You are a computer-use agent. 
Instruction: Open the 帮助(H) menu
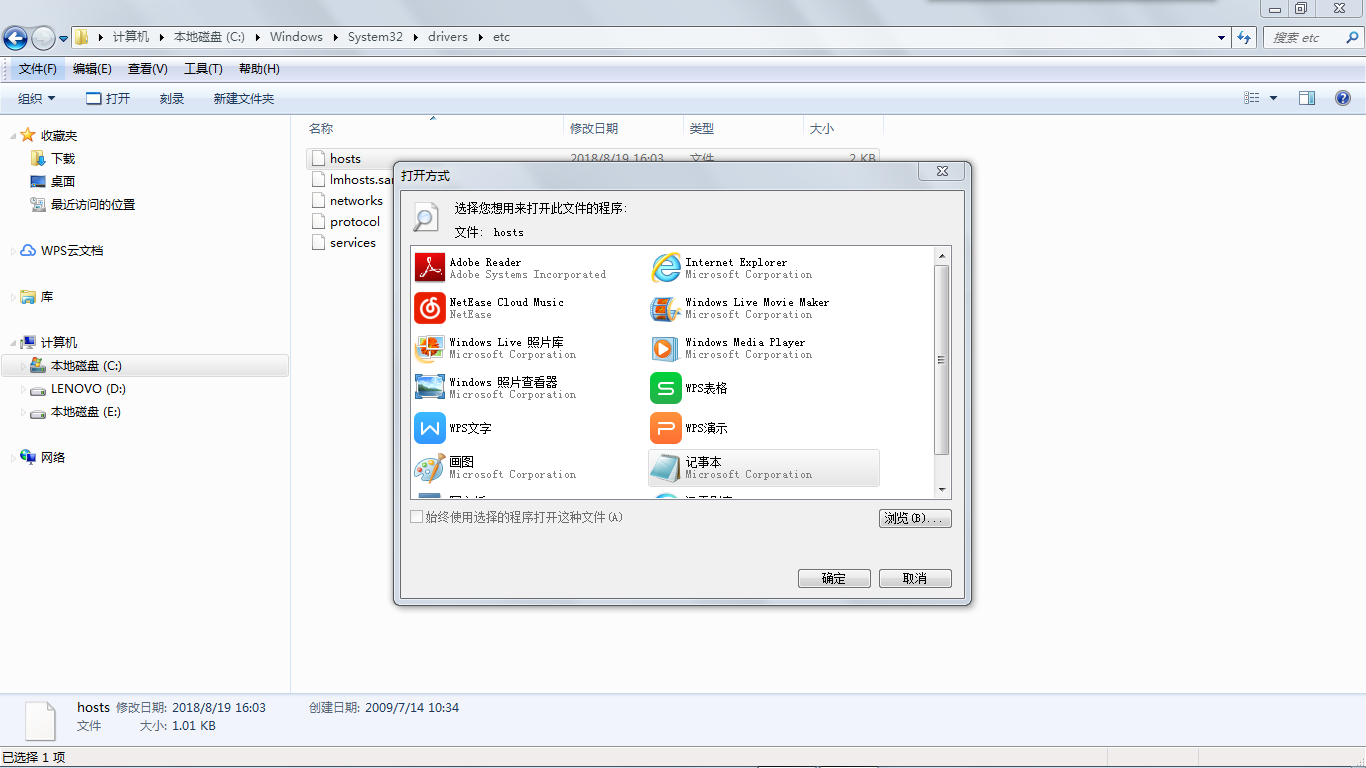tap(259, 69)
